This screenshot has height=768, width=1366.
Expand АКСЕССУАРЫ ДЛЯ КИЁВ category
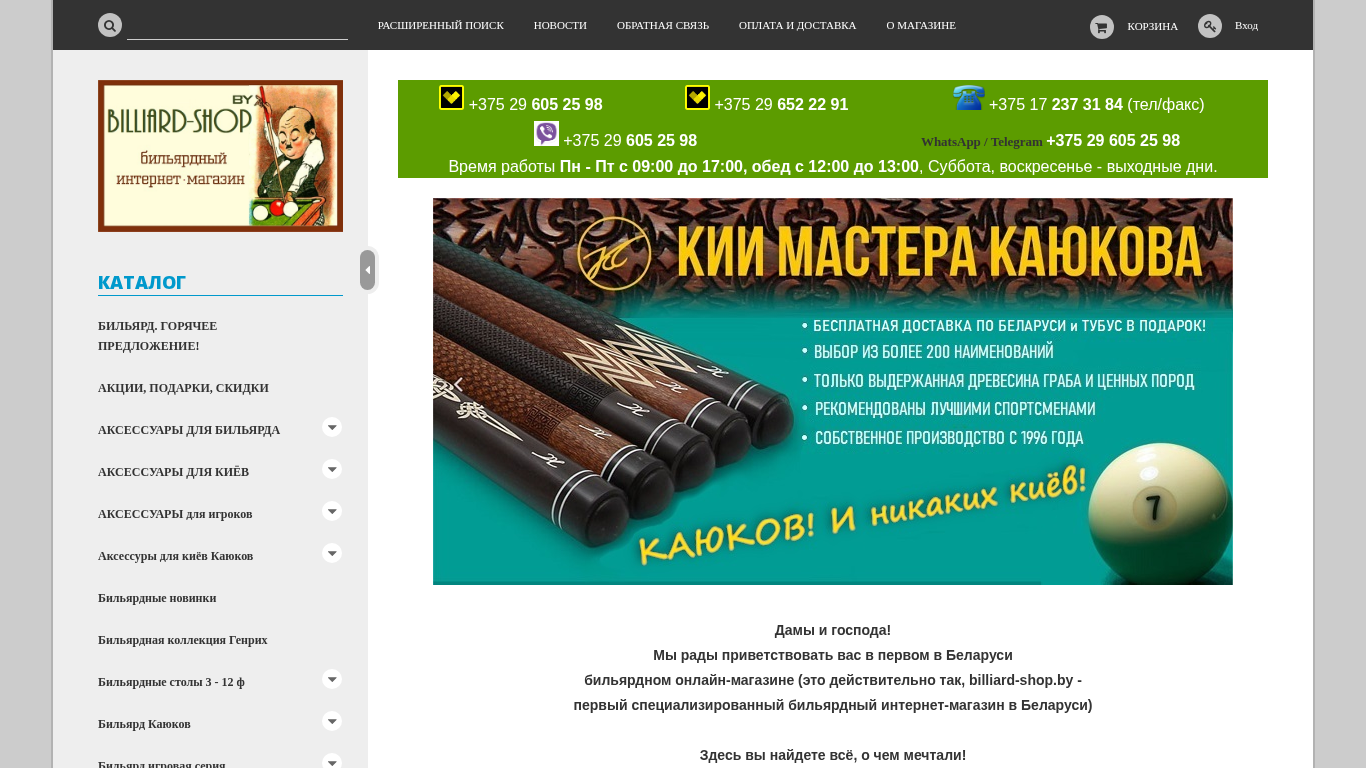(x=332, y=469)
